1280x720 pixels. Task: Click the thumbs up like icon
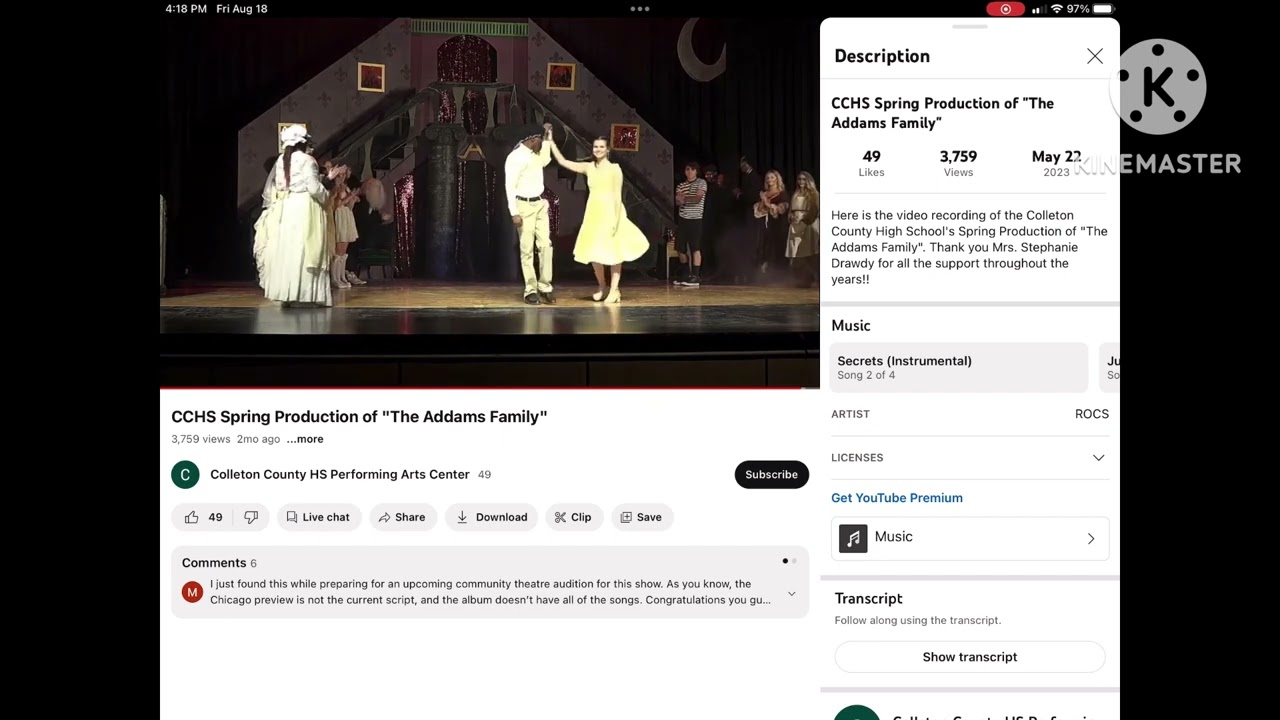[191, 517]
